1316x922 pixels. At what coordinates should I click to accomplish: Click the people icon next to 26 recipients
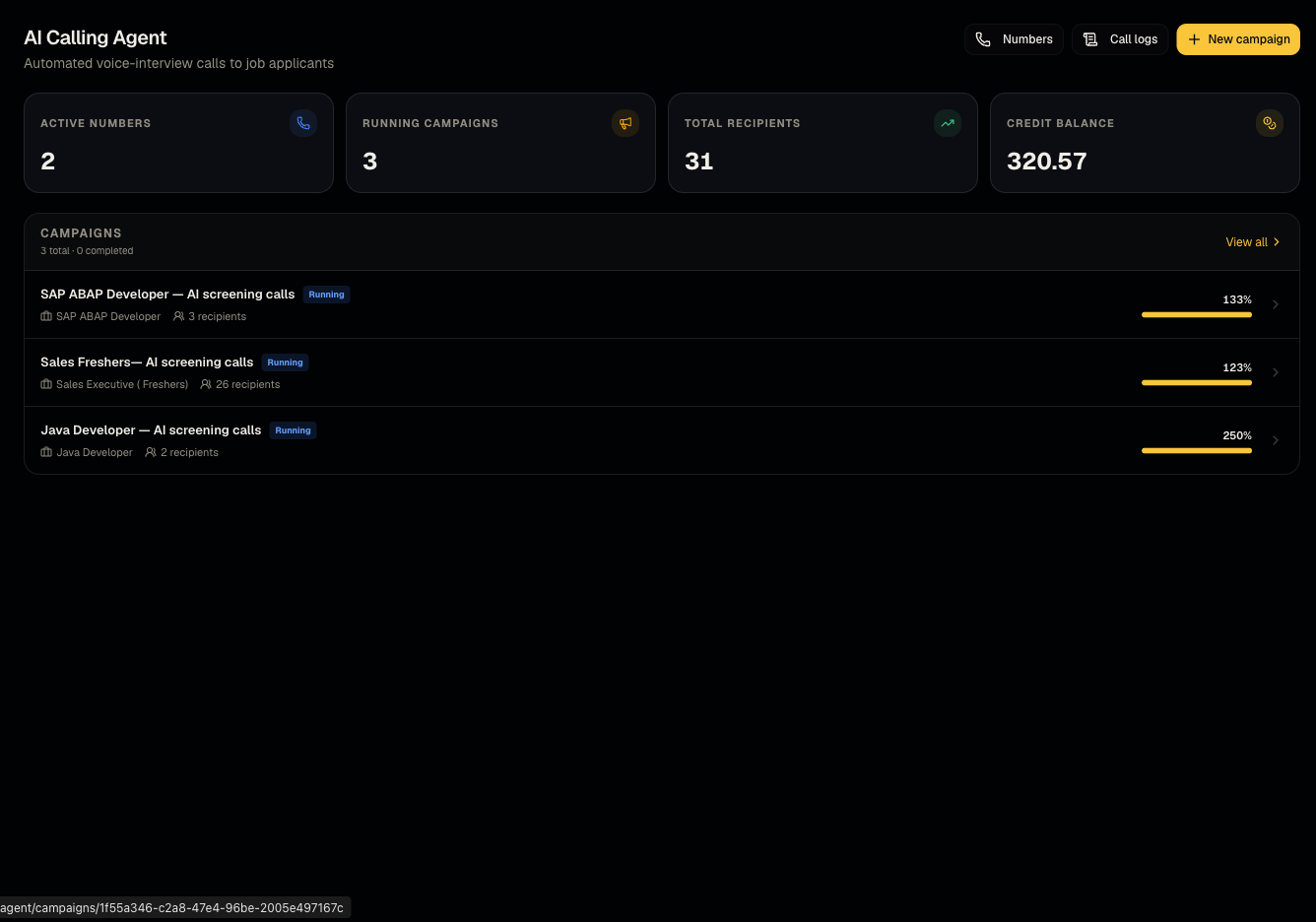(x=206, y=384)
